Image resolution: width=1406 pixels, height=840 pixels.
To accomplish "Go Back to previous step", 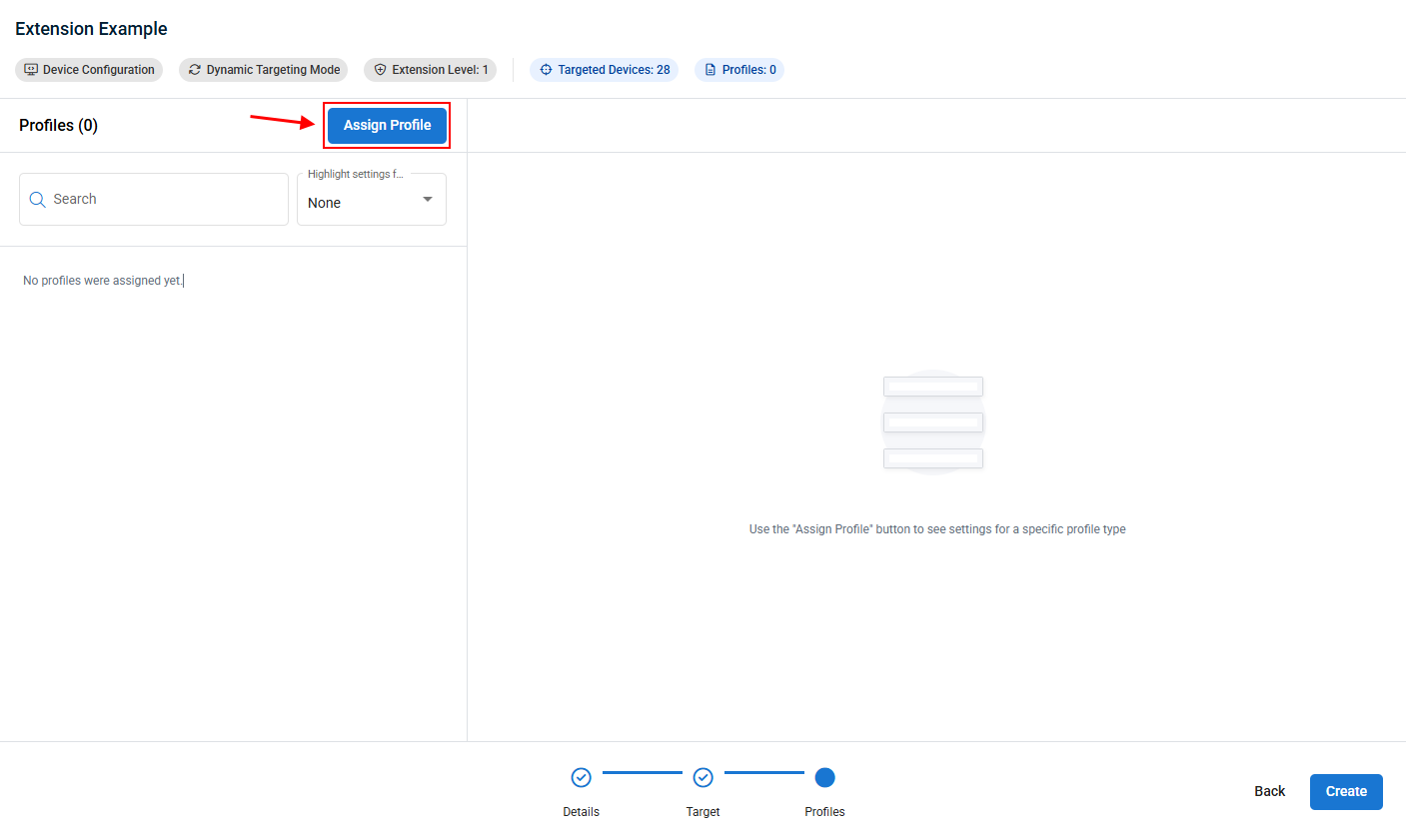I will pos(1269,791).
